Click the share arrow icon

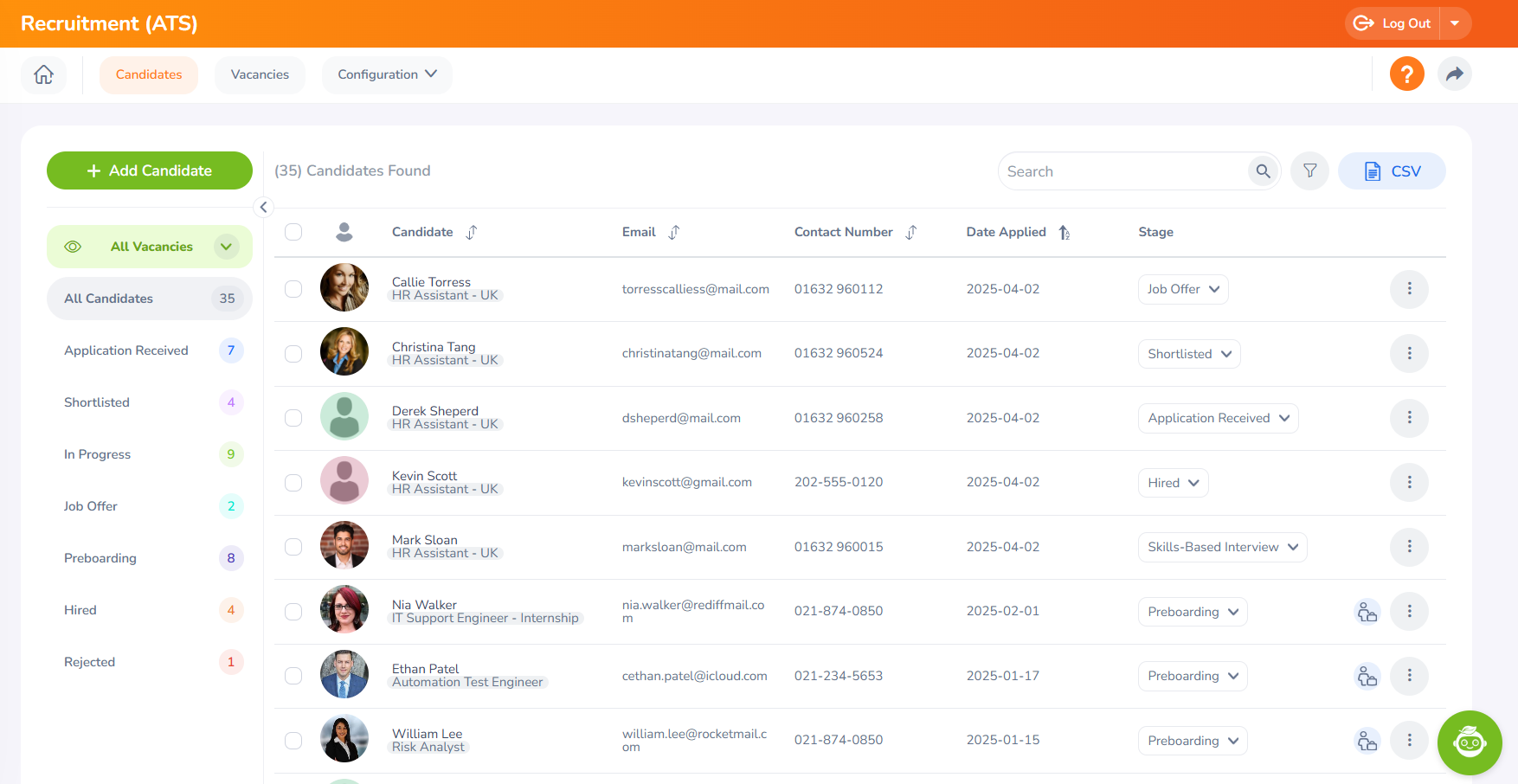click(1454, 74)
